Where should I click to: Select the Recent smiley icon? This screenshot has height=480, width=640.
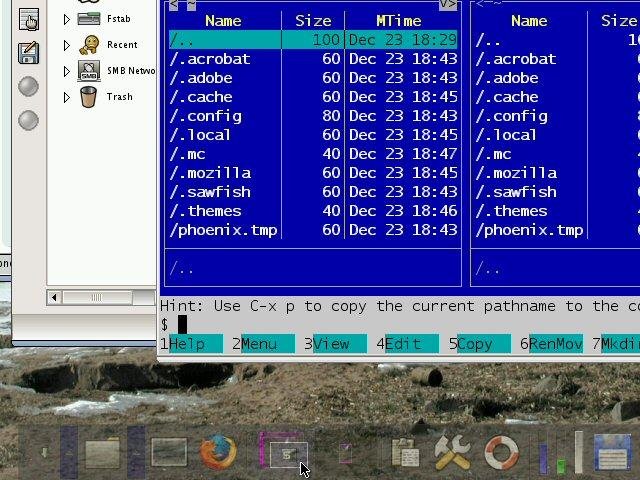[89, 44]
